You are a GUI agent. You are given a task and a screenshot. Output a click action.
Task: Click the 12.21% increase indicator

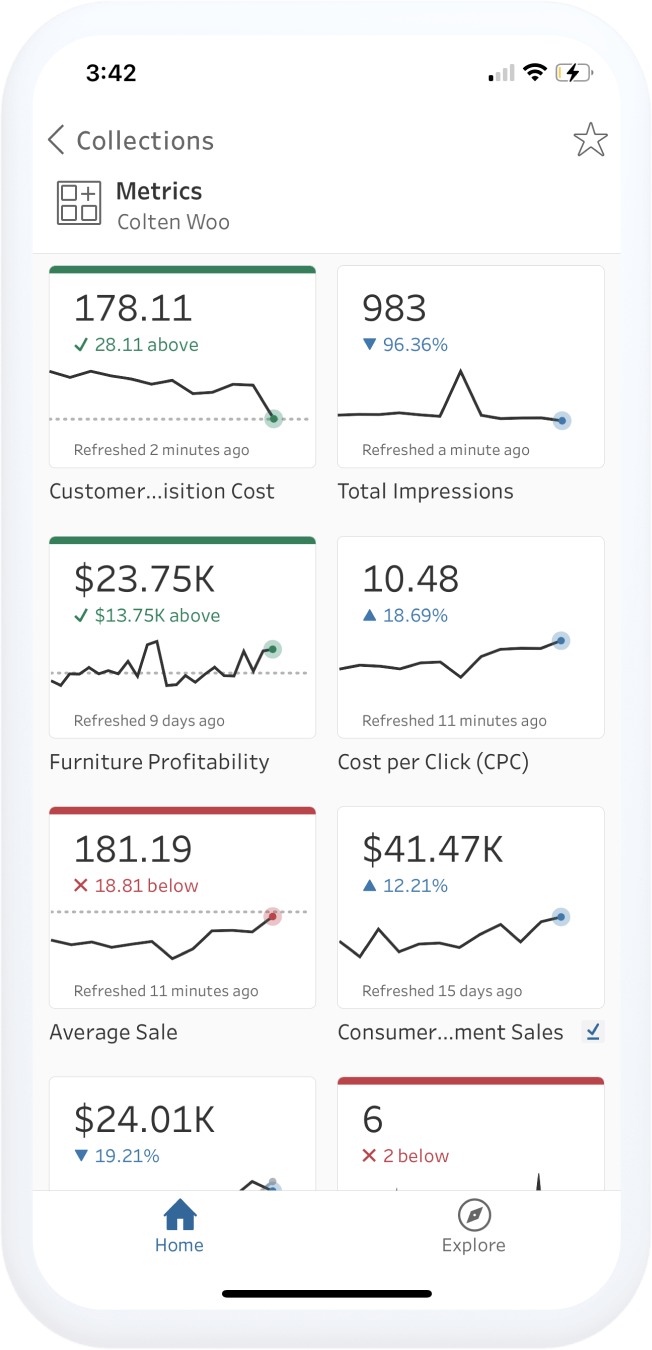tap(405, 886)
